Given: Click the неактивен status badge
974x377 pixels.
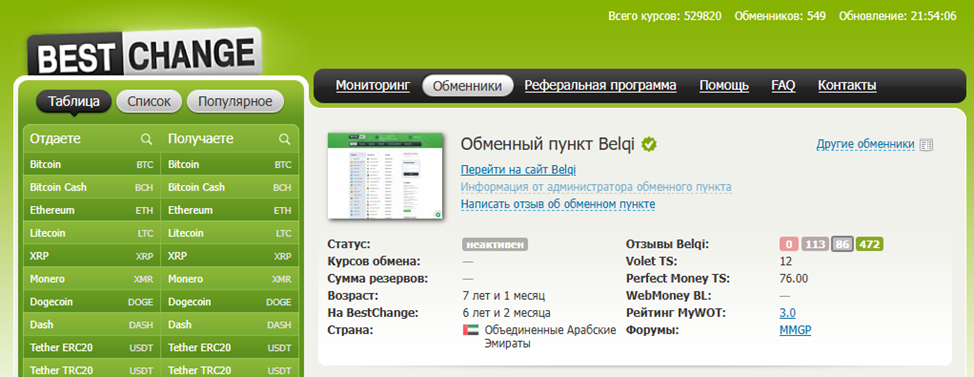Looking at the screenshot, I should coord(495,245).
